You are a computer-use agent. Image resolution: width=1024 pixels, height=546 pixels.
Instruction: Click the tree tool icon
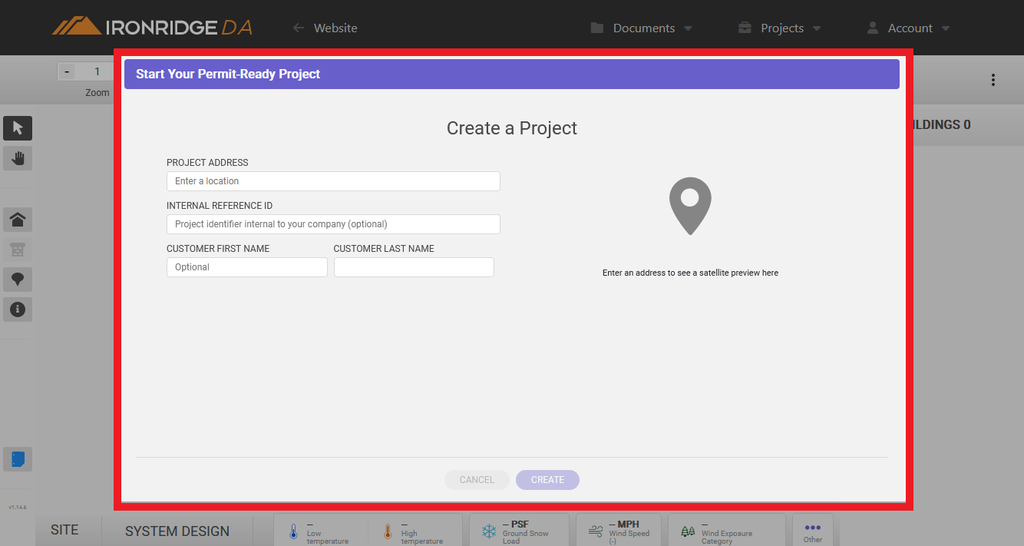[x=18, y=279]
